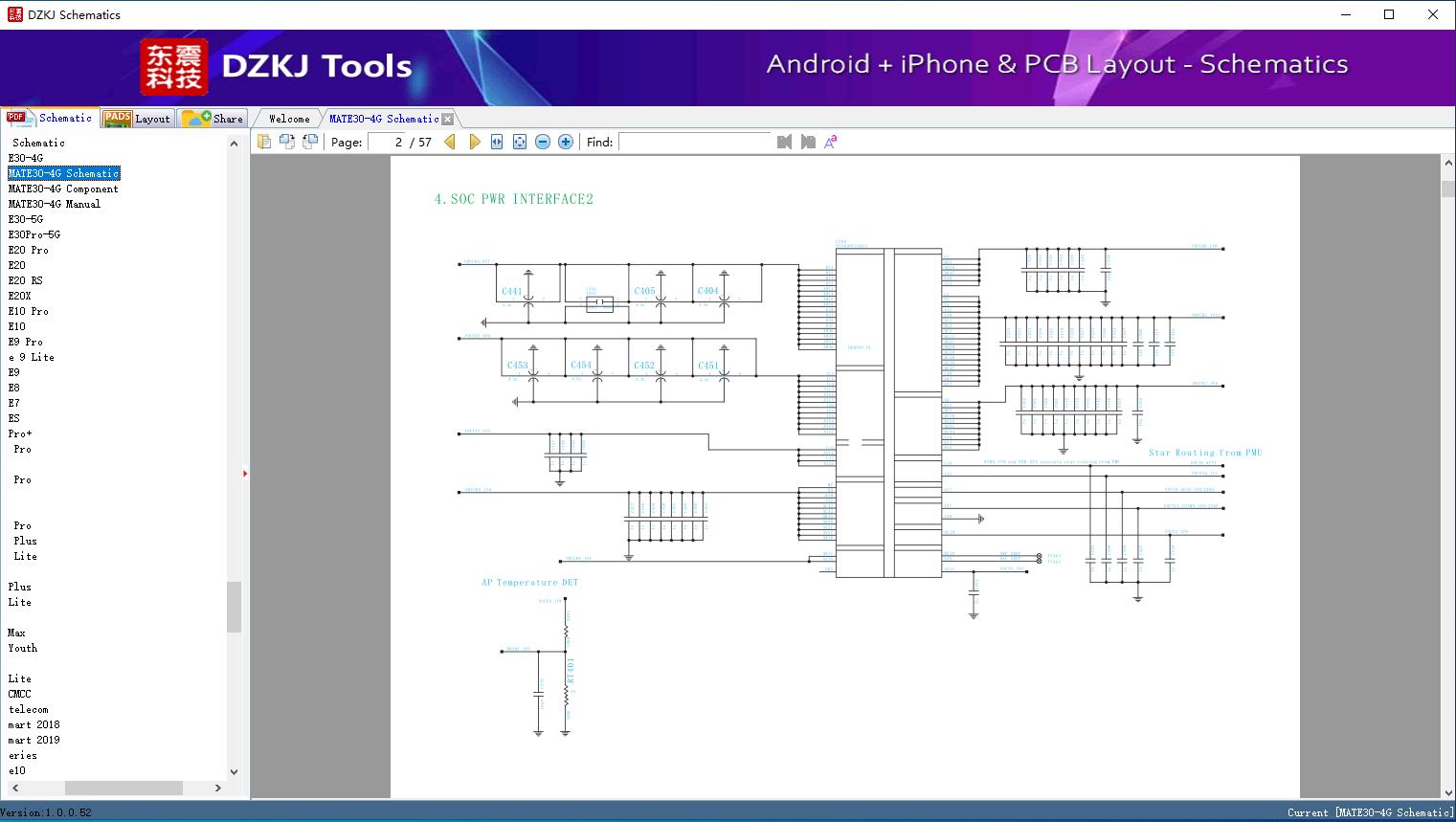
Task: Select e 9 Lite in the tree
Action: (x=32, y=357)
